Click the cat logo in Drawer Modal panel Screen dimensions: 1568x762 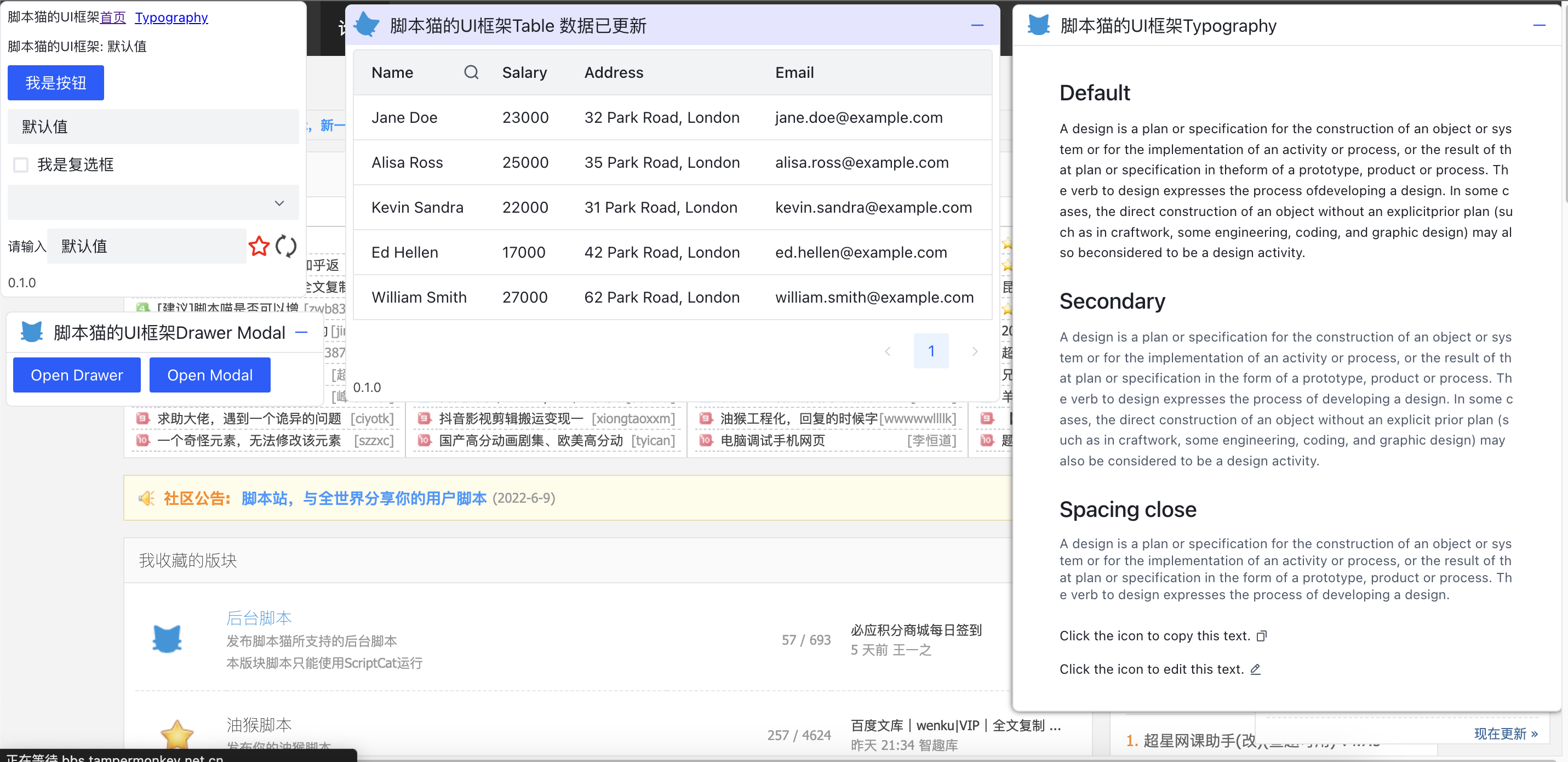(32, 332)
